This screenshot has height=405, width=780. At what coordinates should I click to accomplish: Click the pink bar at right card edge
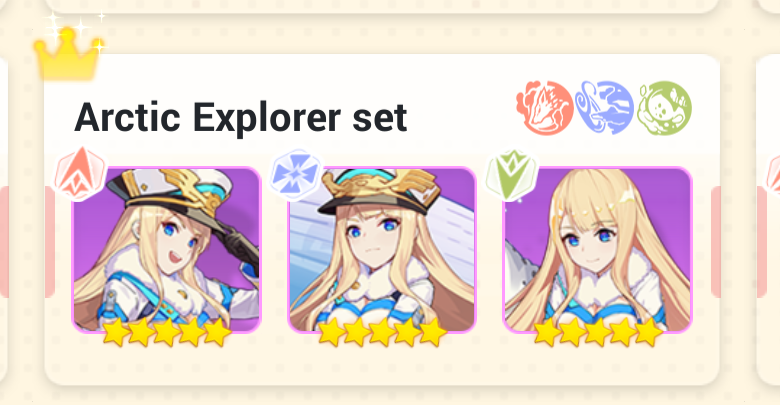click(716, 242)
